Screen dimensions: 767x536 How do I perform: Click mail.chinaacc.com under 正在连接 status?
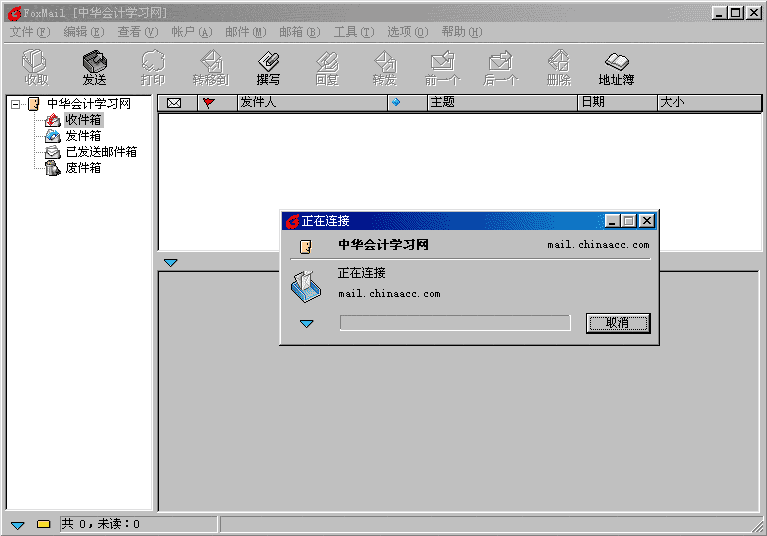click(x=389, y=293)
